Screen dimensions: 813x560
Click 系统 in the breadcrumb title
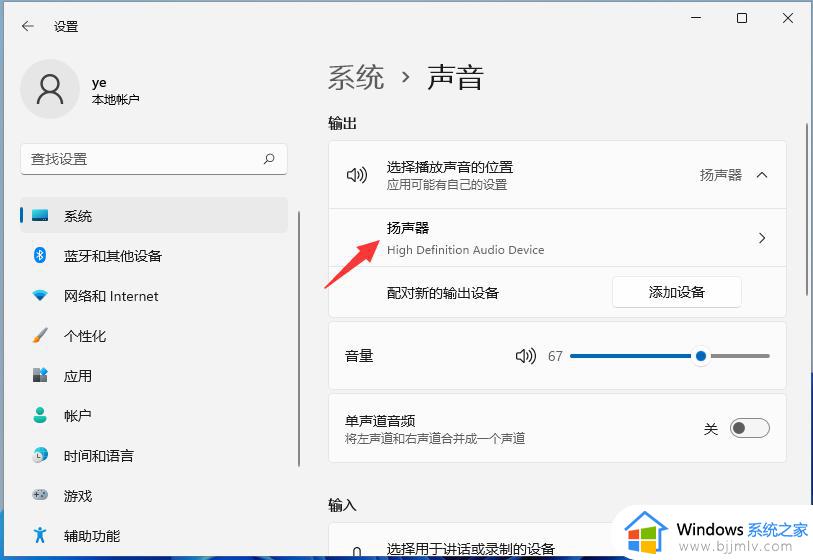coord(356,78)
